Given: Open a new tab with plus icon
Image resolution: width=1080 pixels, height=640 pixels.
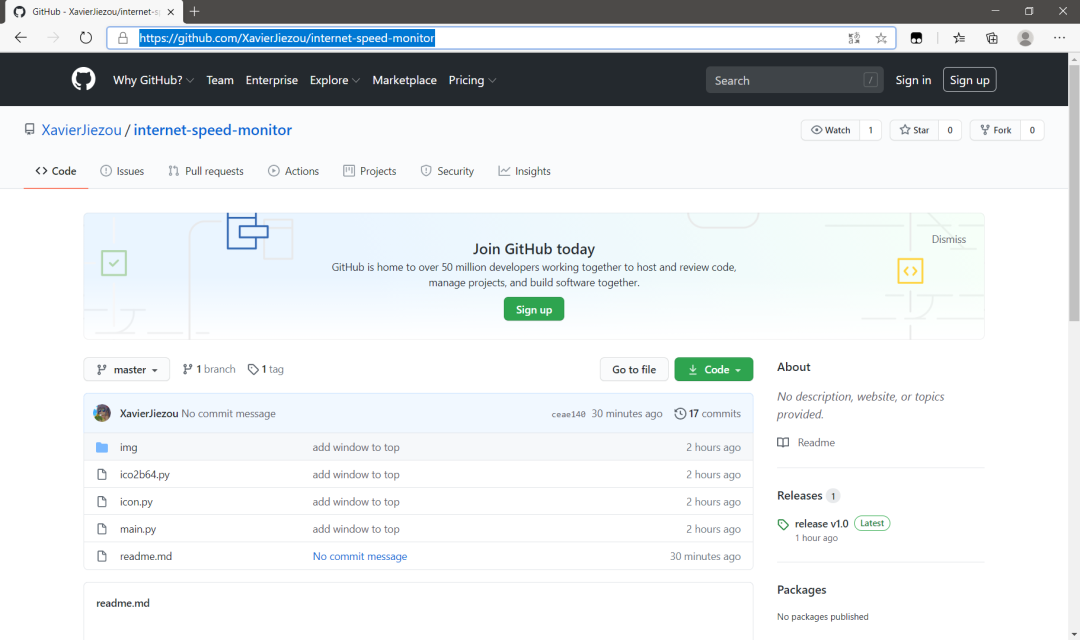Looking at the screenshot, I should (194, 11).
